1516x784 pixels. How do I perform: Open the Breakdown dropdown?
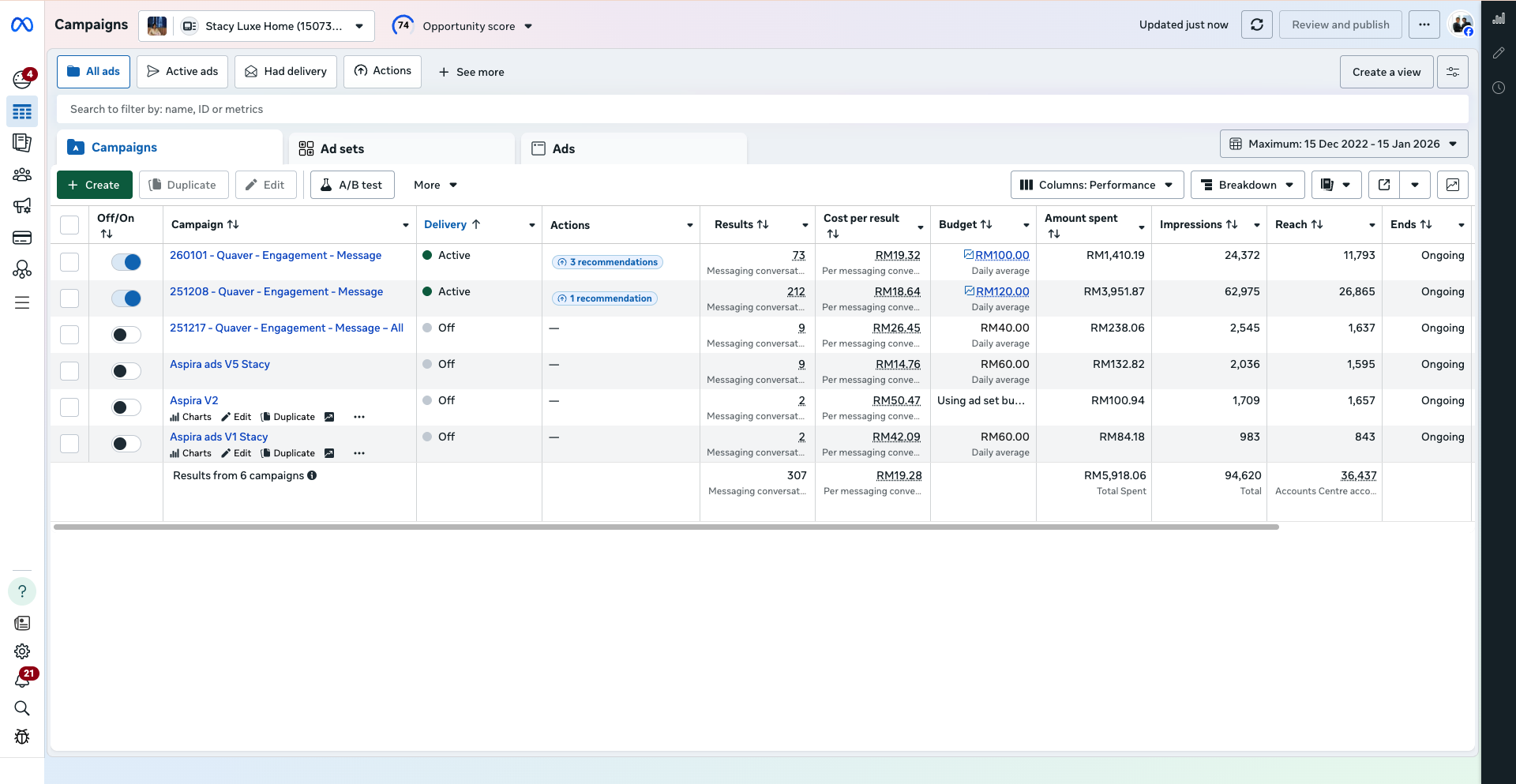1248,185
